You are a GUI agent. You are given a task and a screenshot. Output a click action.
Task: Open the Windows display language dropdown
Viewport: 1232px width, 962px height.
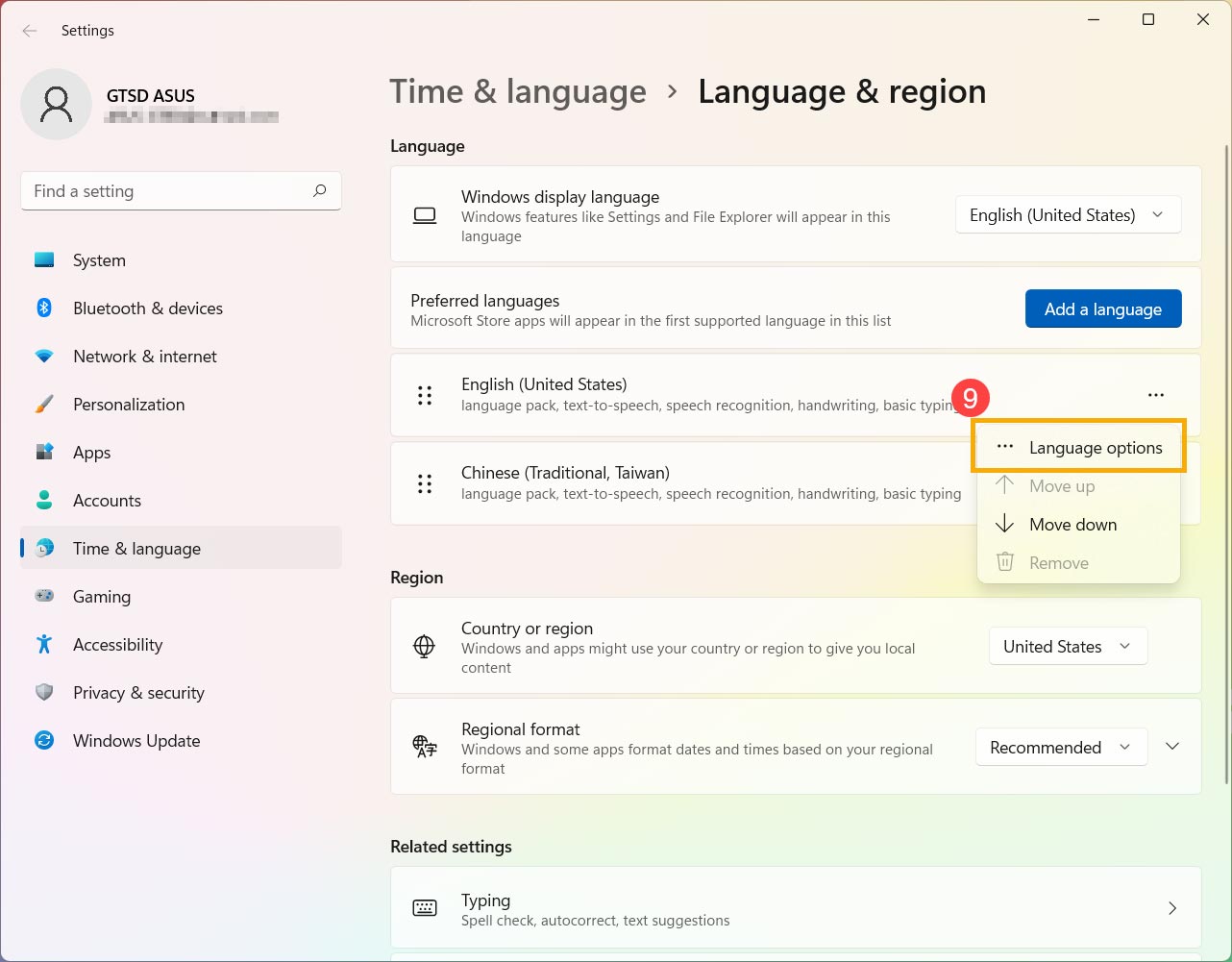tap(1068, 215)
